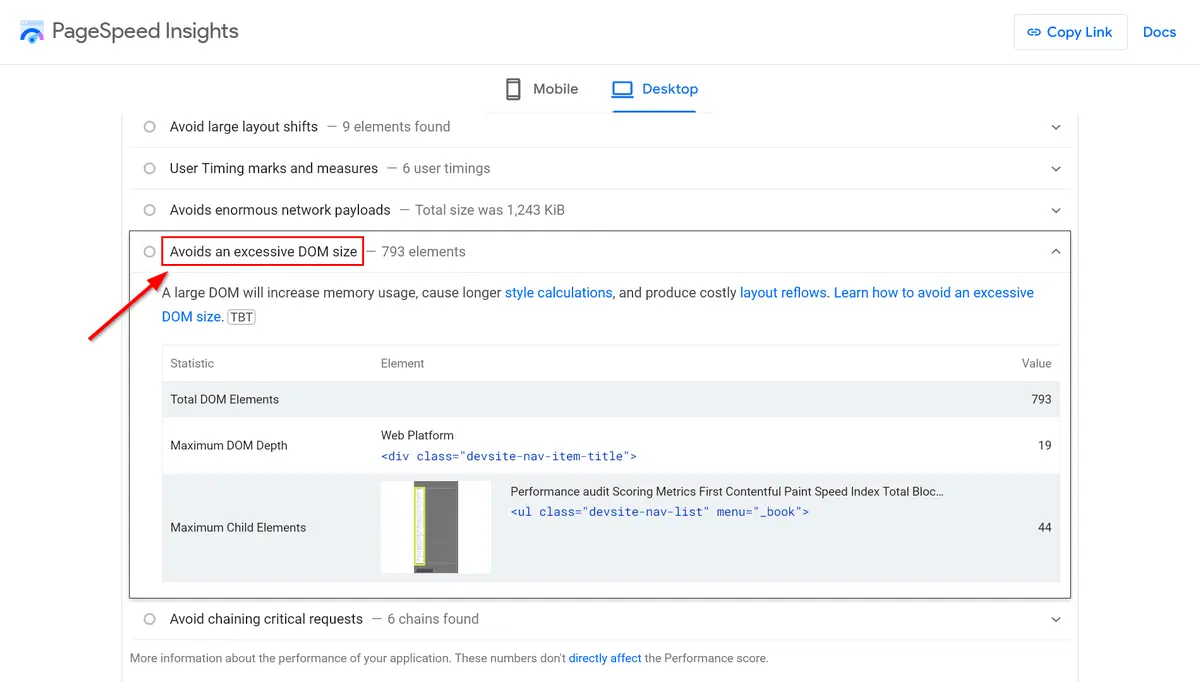Click circle status icon beside Avoid chaining critical requests
This screenshot has height=682, width=1200.
(150, 619)
